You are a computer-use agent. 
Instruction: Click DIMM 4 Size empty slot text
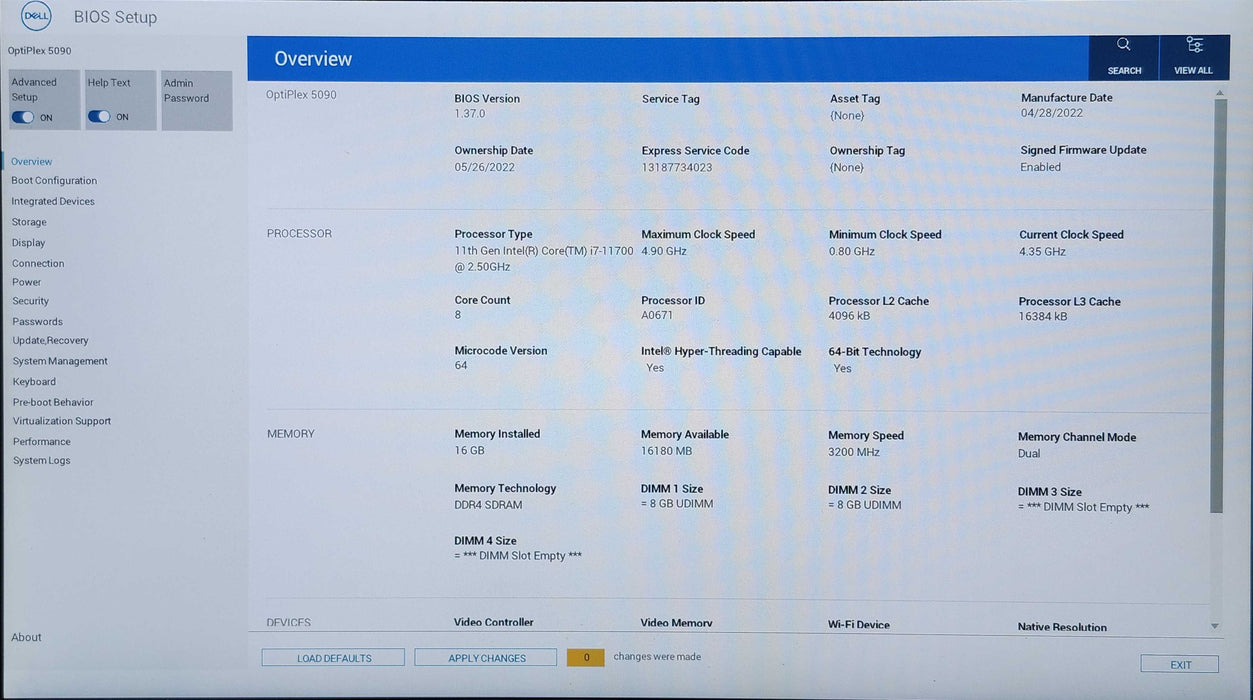(x=518, y=555)
